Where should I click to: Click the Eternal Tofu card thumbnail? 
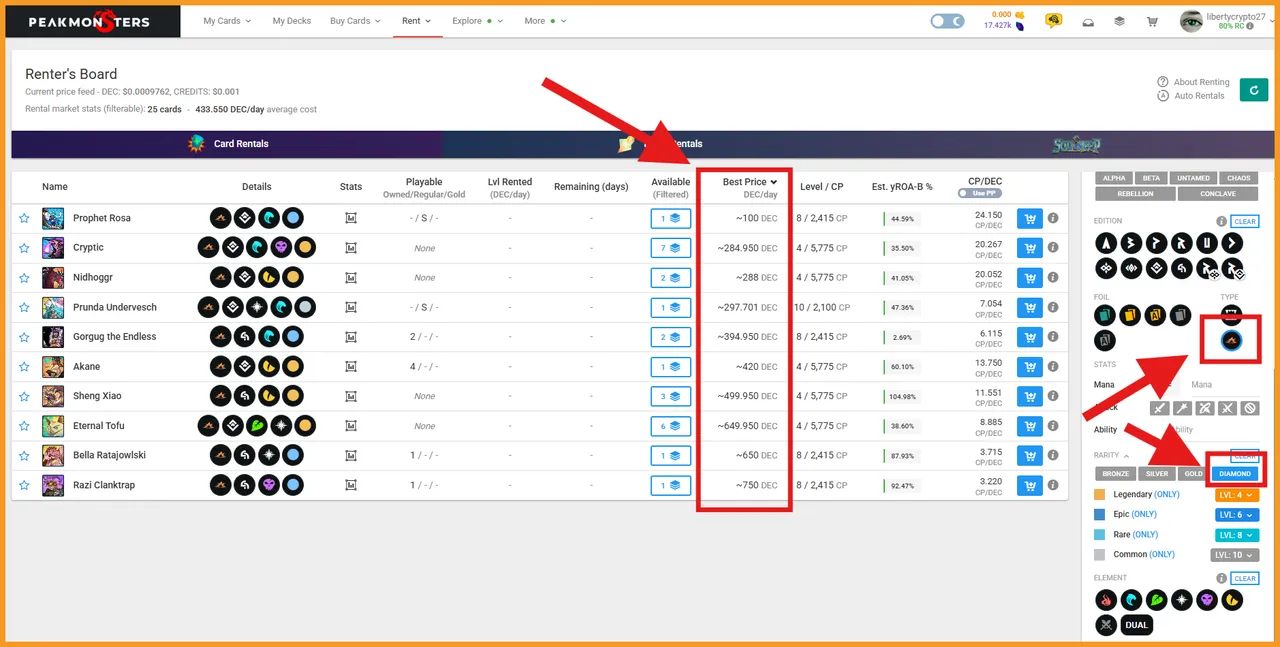pyautogui.click(x=53, y=426)
